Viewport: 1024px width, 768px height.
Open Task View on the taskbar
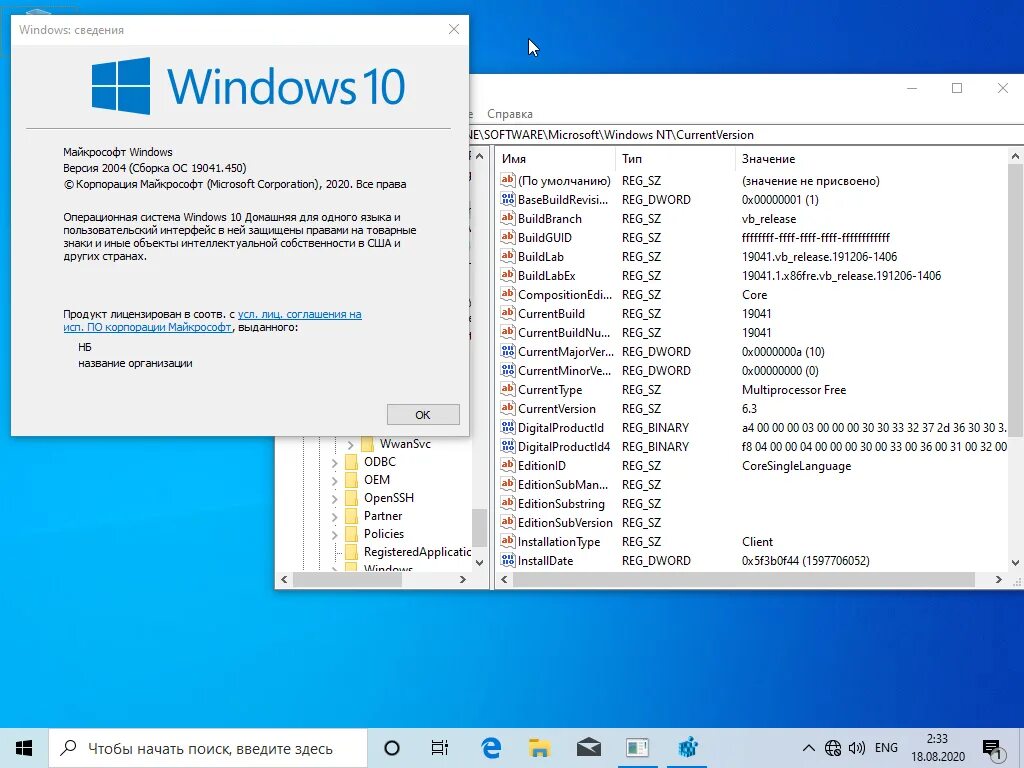point(440,748)
